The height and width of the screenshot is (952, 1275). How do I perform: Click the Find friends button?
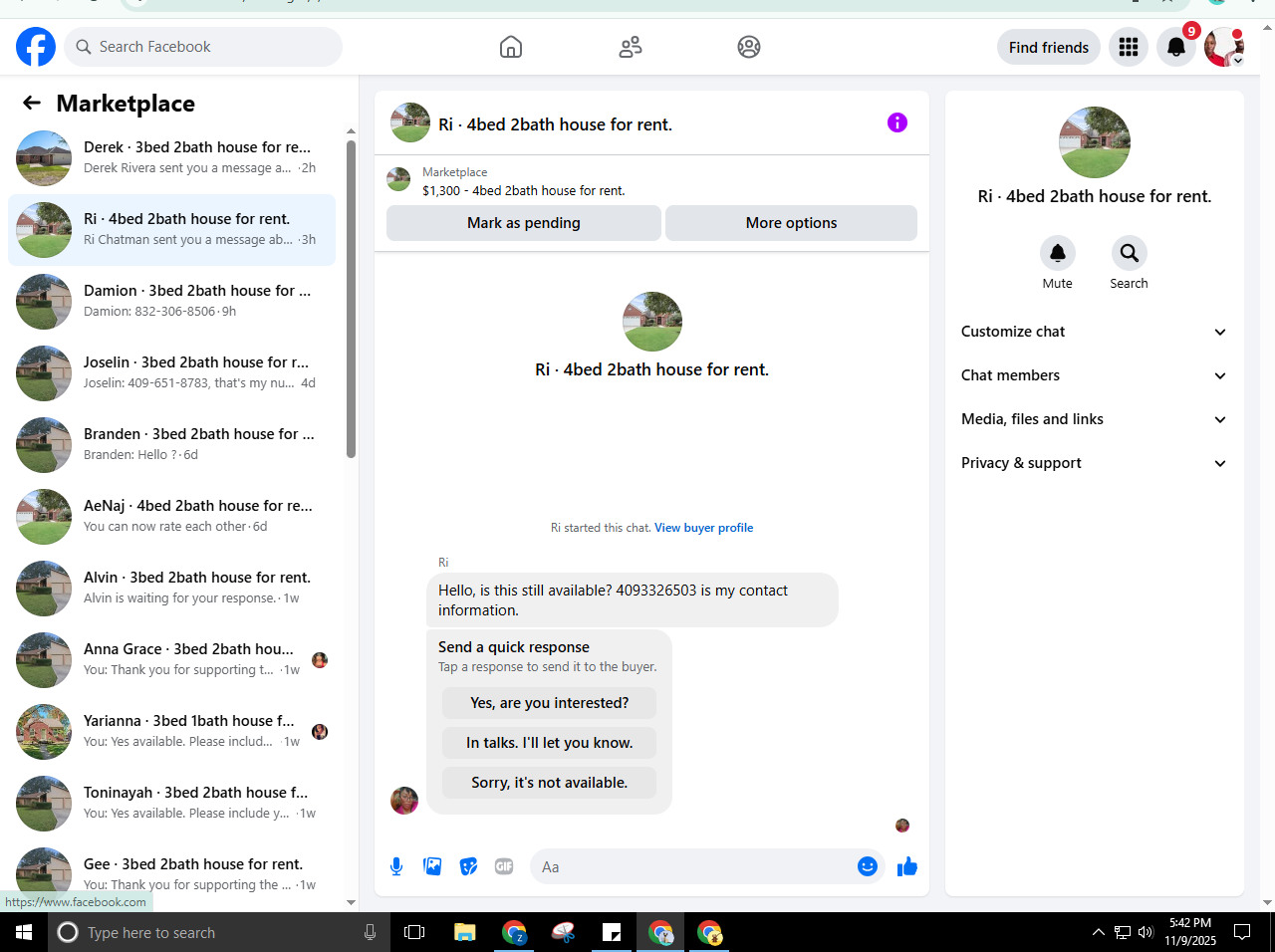click(x=1049, y=47)
